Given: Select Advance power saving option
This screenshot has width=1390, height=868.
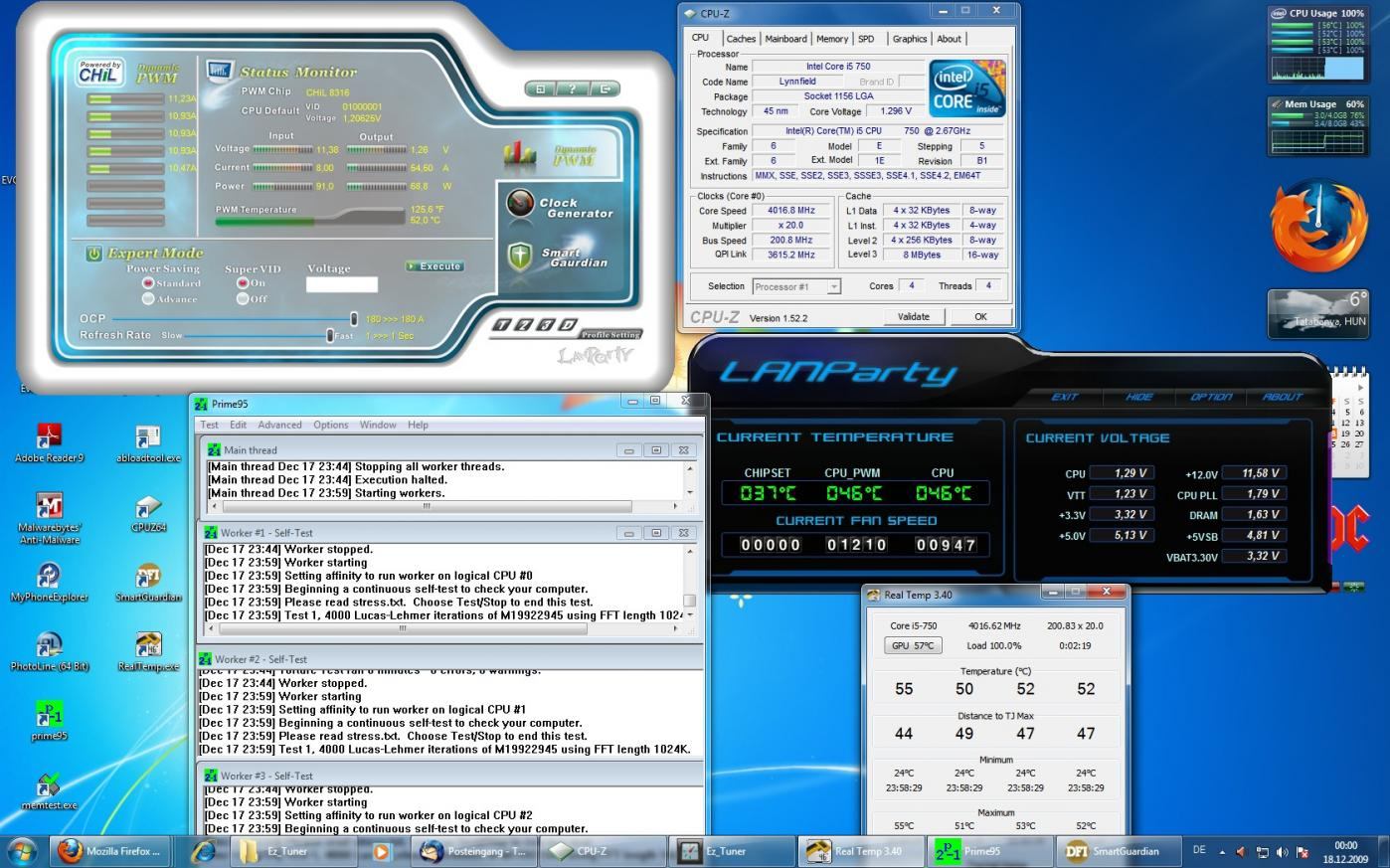Looking at the screenshot, I should click(148, 298).
